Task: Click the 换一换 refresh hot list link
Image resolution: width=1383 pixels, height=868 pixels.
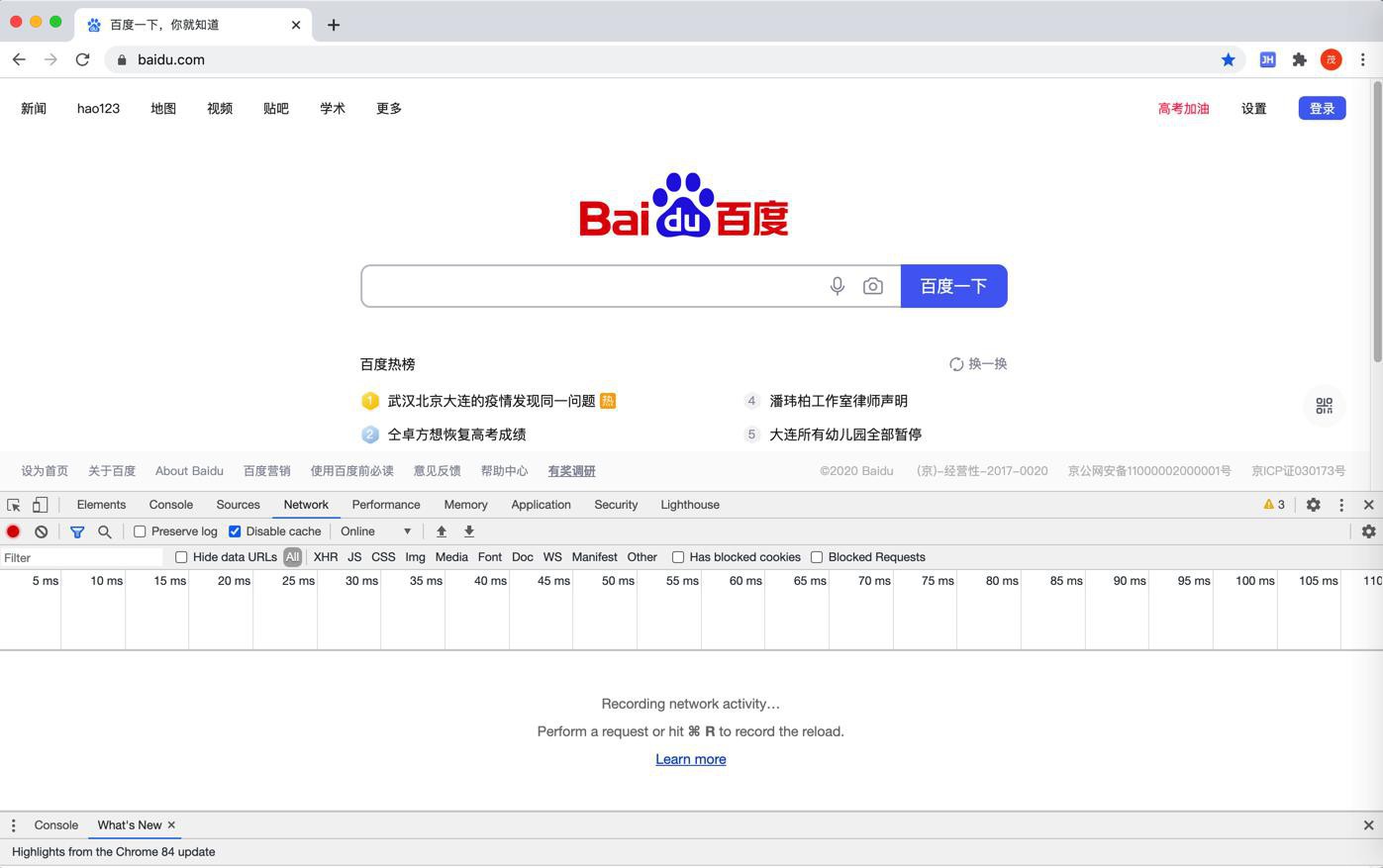Action: click(x=978, y=364)
